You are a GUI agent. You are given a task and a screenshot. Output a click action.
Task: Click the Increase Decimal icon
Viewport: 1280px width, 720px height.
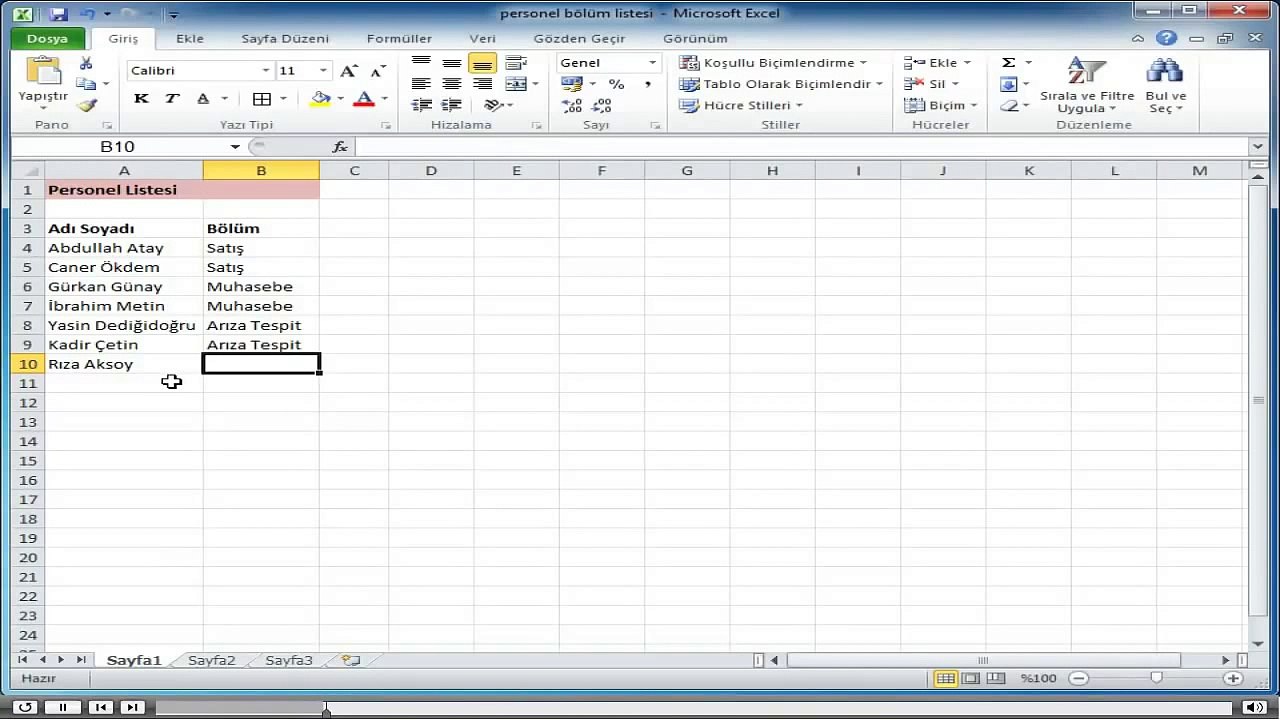pos(572,105)
